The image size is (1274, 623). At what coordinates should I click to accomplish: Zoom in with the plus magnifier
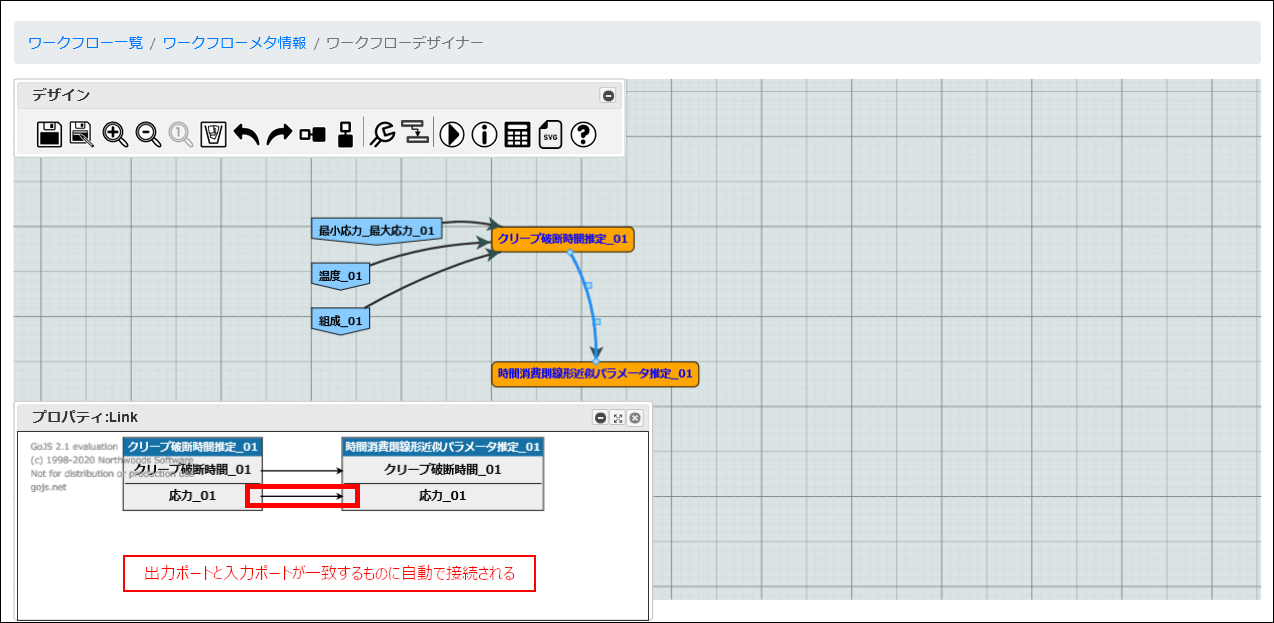(115, 134)
